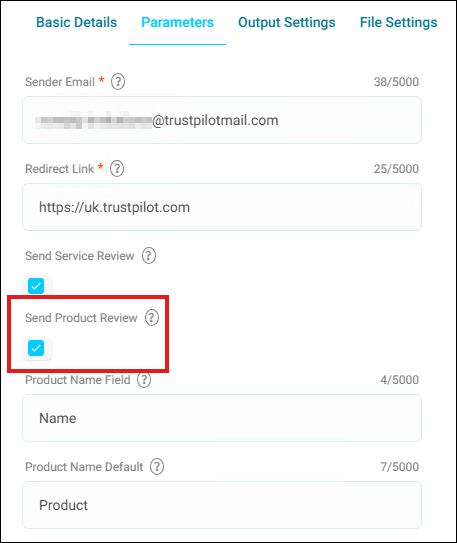Click the 25/5000 character counter

pos(396,169)
